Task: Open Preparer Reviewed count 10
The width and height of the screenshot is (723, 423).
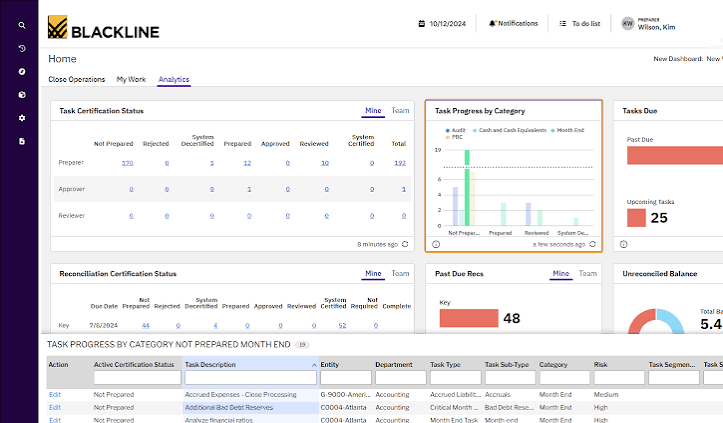Action: (x=325, y=163)
